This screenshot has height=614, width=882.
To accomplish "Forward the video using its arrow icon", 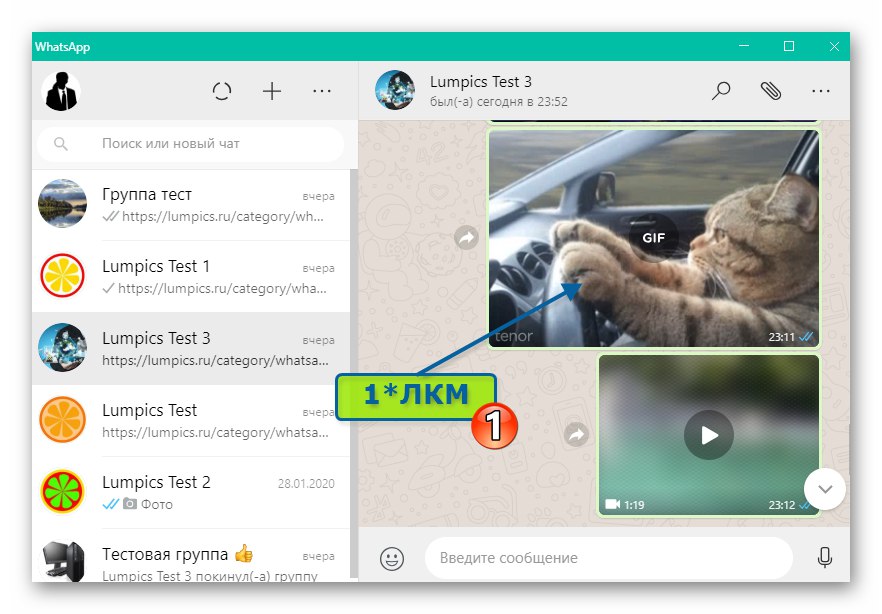I will tap(576, 435).
